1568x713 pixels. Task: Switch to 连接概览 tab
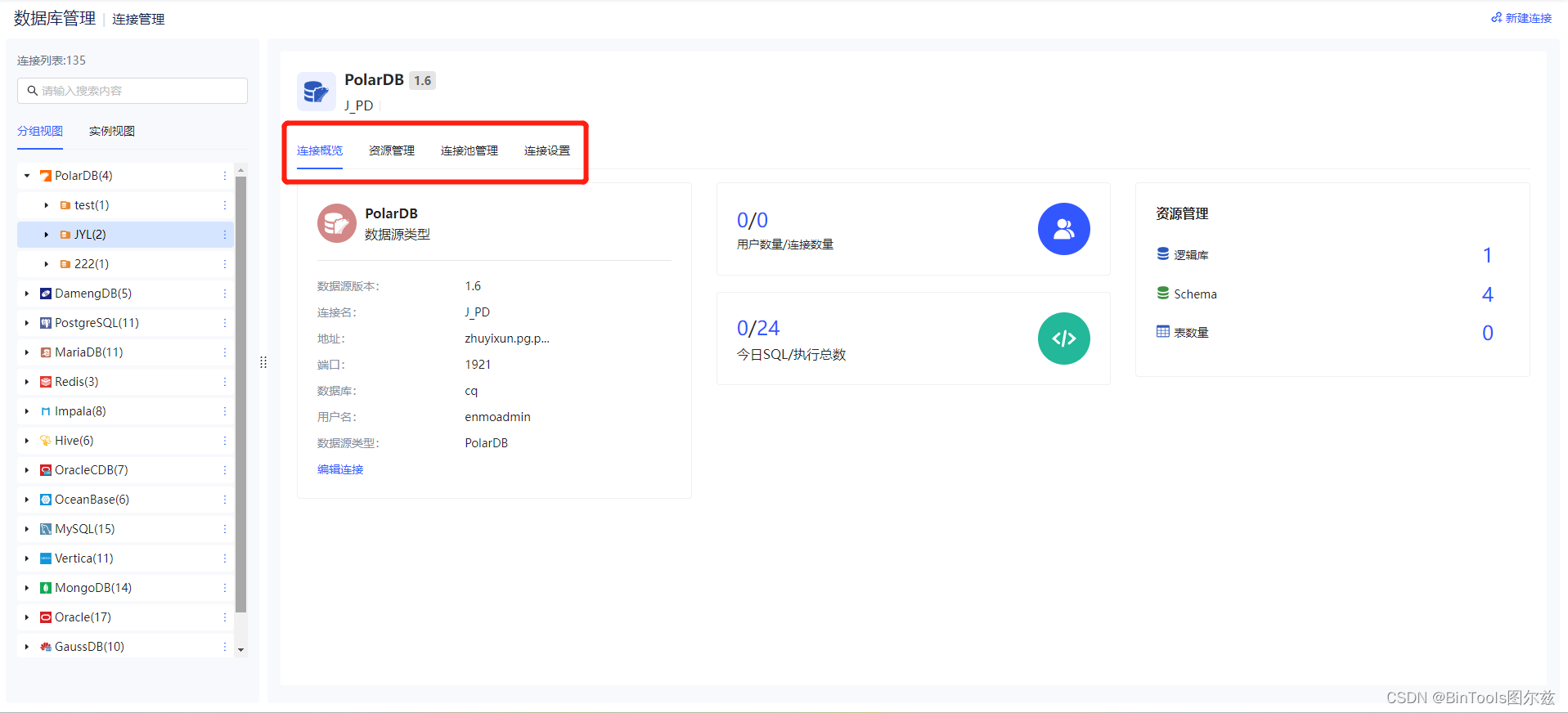point(320,150)
